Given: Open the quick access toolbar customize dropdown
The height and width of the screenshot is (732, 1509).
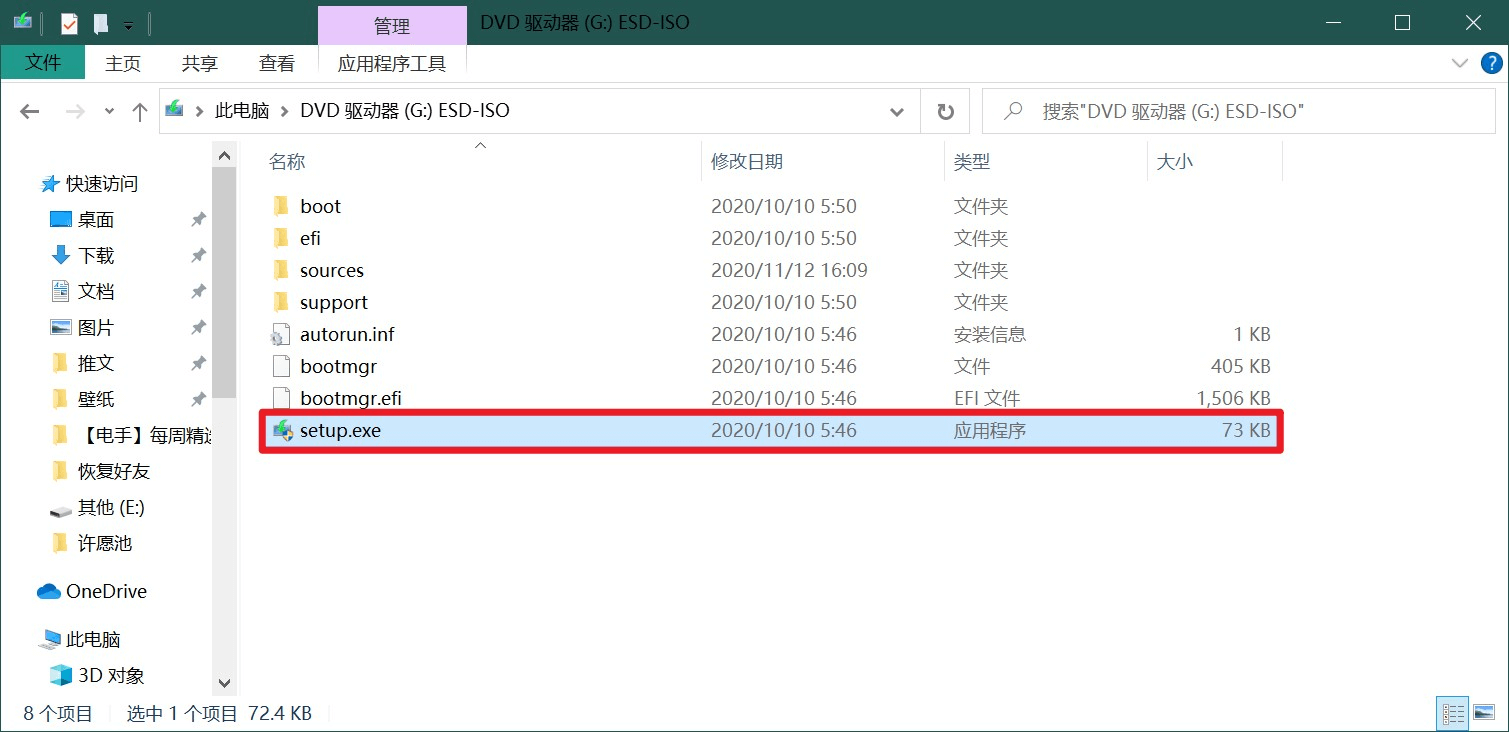Looking at the screenshot, I should coord(128,23).
